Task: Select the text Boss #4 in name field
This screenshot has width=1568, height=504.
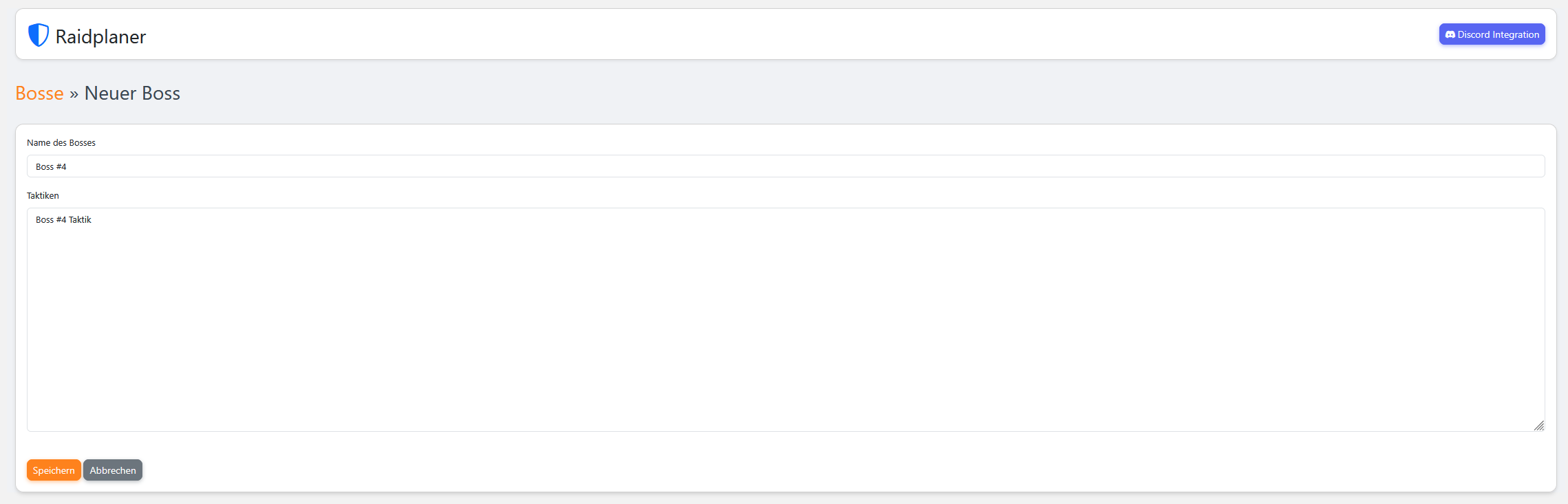Action: point(51,166)
